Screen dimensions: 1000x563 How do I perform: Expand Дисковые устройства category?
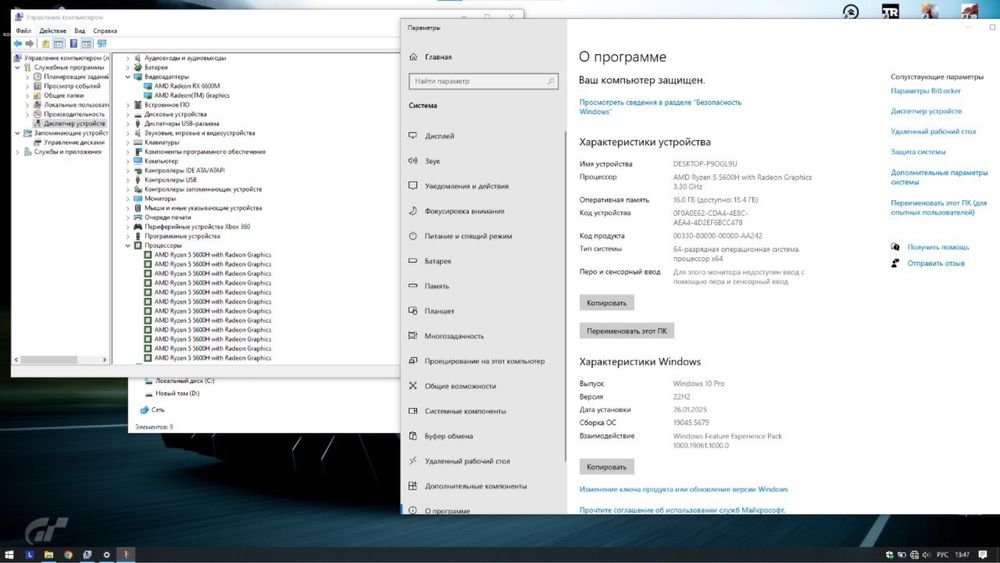tap(128, 114)
